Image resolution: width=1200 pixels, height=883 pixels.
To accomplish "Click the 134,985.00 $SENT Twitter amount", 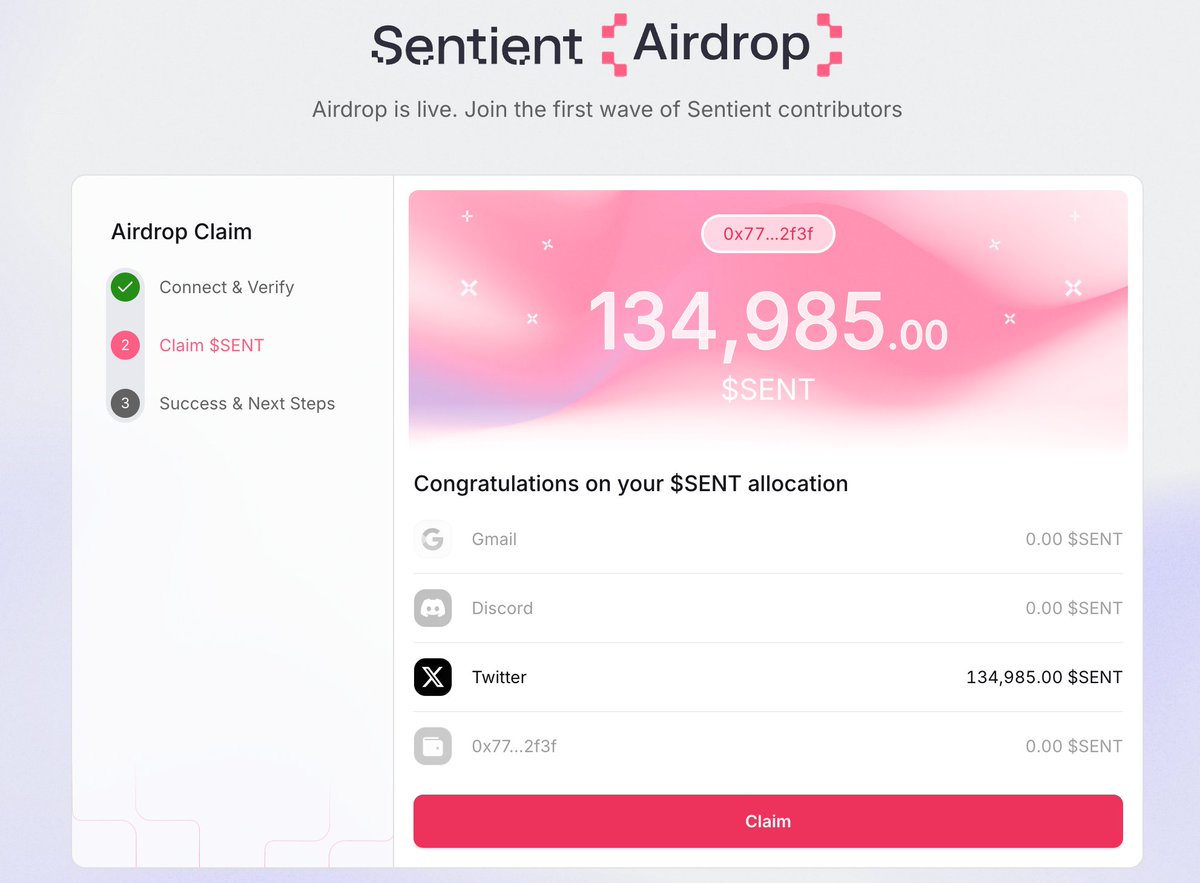I will click(x=1043, y=677).
